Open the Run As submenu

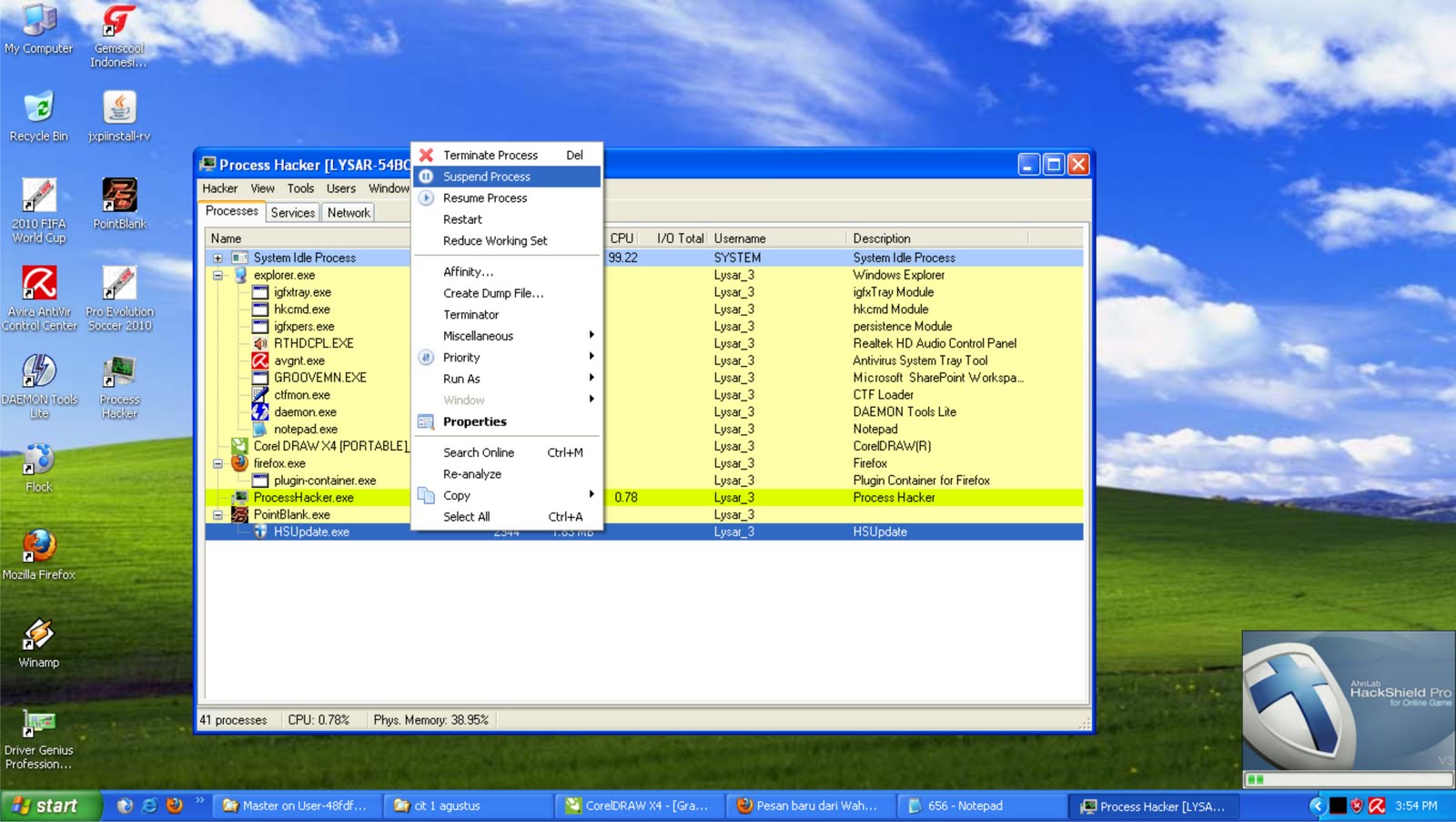pos(507,379)
